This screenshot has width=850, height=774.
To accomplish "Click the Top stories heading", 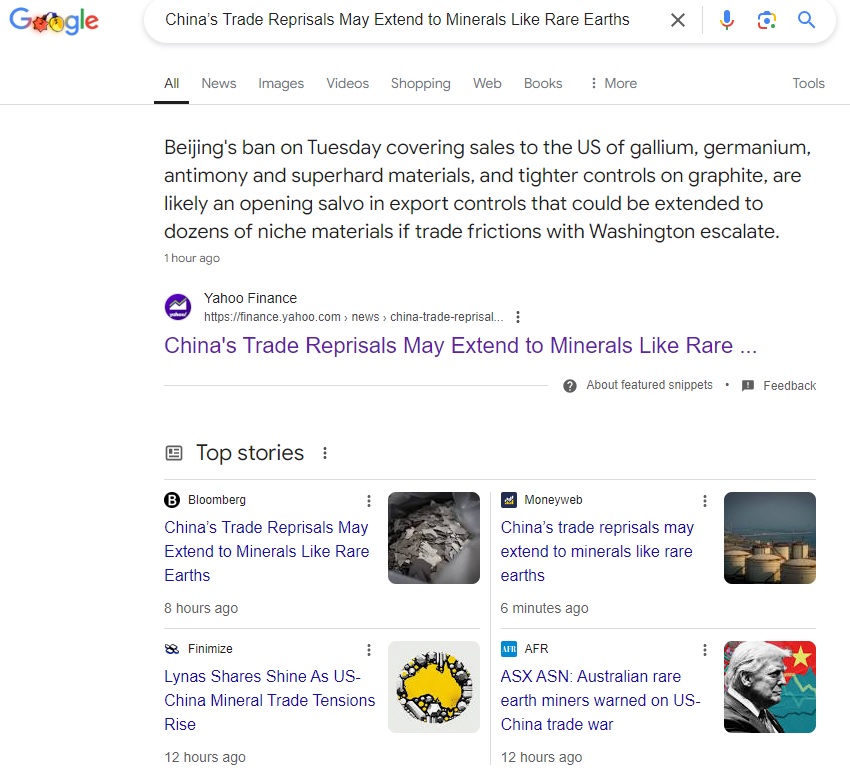I will 250,453.
